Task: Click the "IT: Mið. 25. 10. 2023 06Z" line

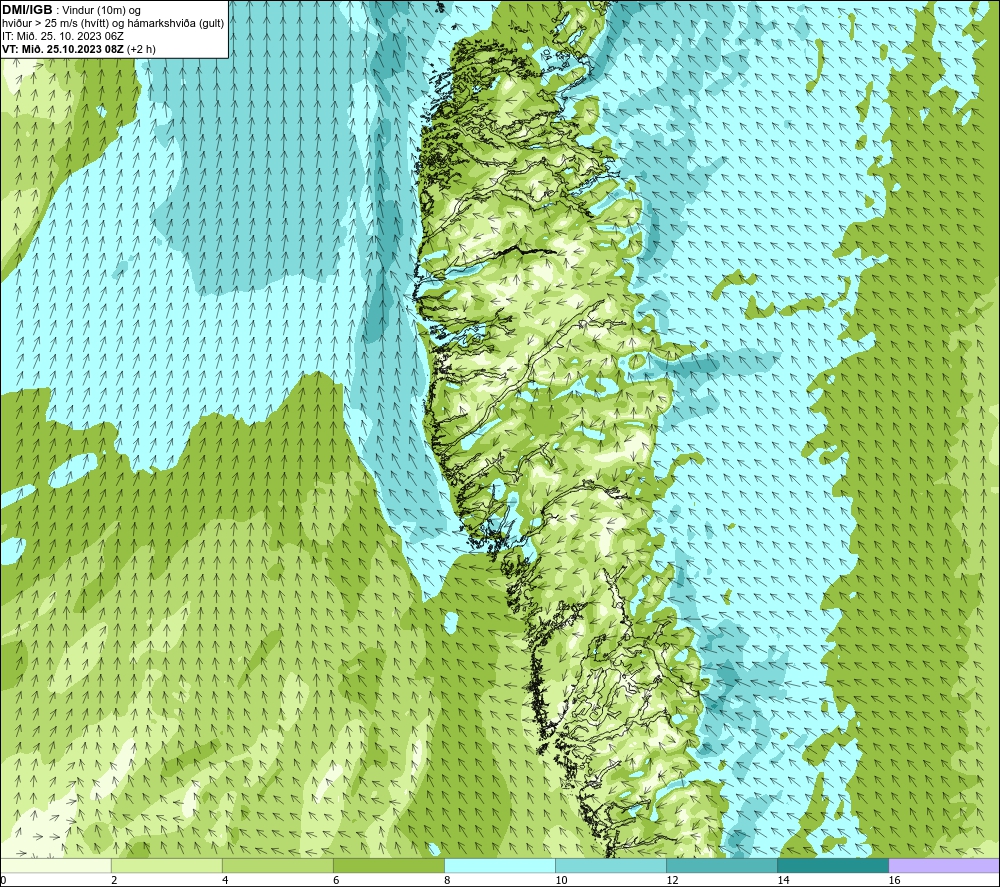Action: pos(62,36)
